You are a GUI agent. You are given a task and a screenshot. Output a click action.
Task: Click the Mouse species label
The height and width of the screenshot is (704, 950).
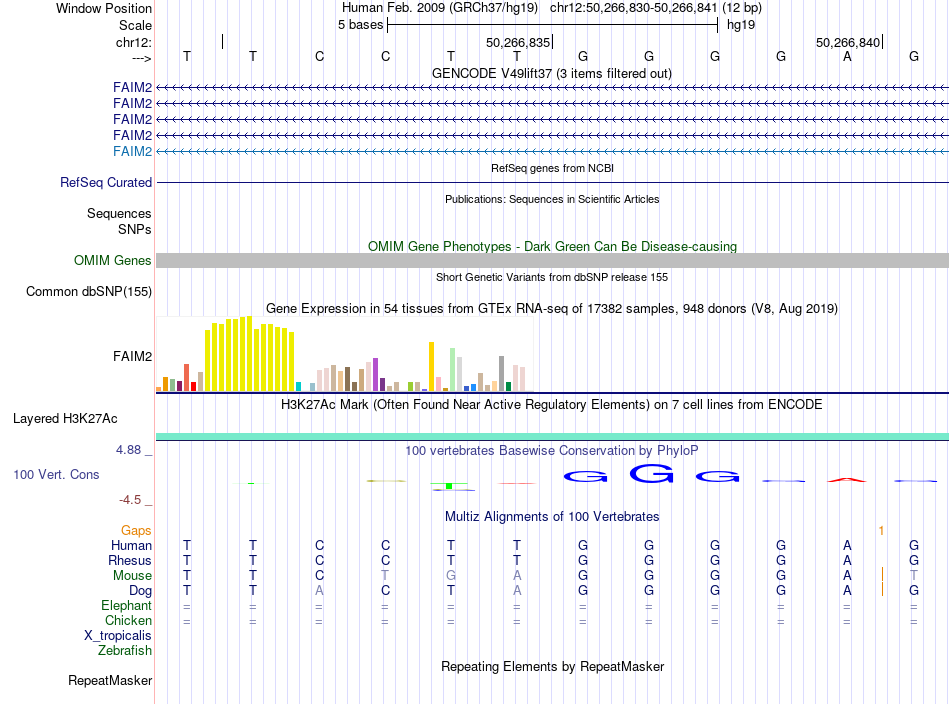pos(132,576)
